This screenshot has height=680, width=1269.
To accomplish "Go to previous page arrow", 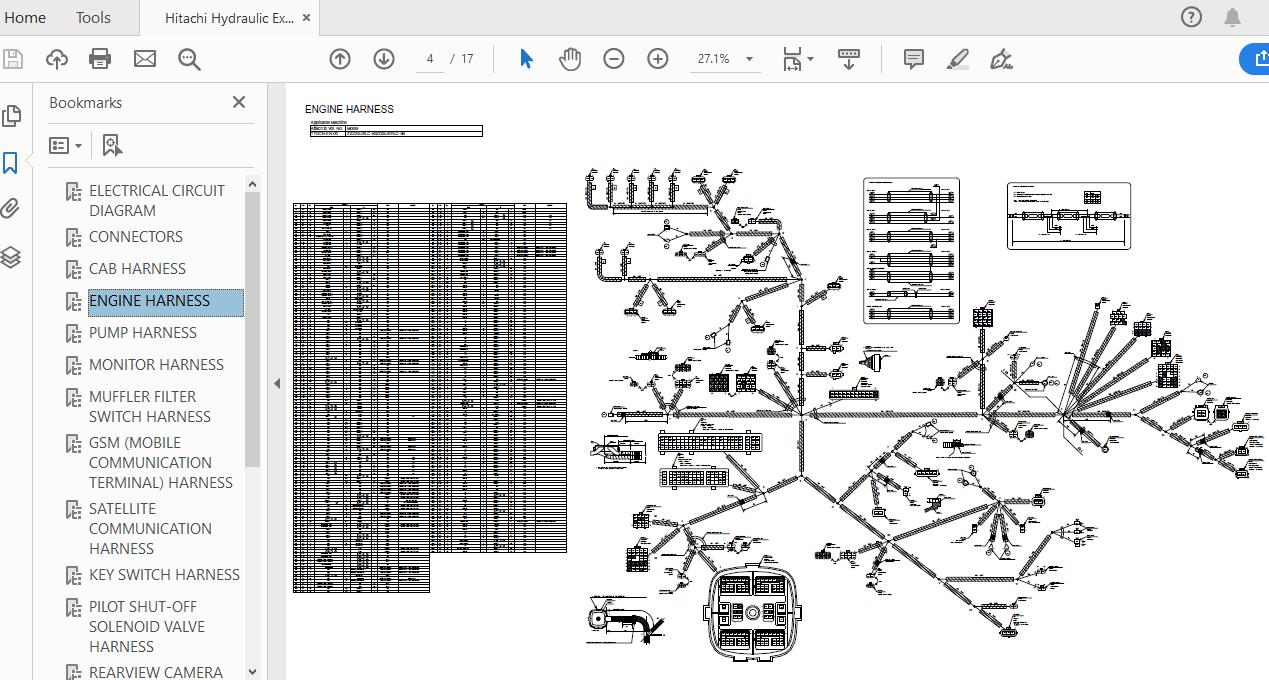I will point(340,59).
